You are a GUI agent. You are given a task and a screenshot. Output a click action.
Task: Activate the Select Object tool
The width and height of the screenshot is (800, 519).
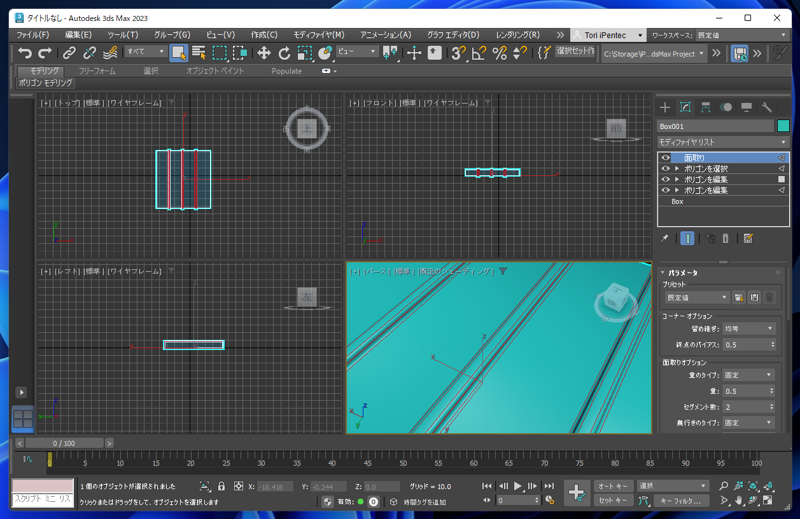click(178, 53)
